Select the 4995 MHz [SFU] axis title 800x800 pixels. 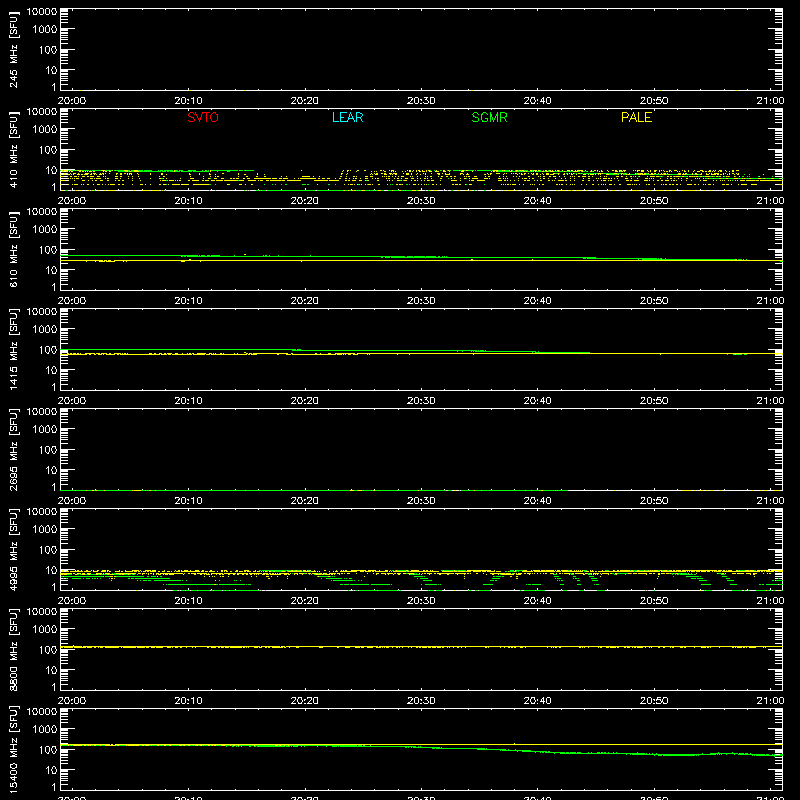tap(13, 550)
